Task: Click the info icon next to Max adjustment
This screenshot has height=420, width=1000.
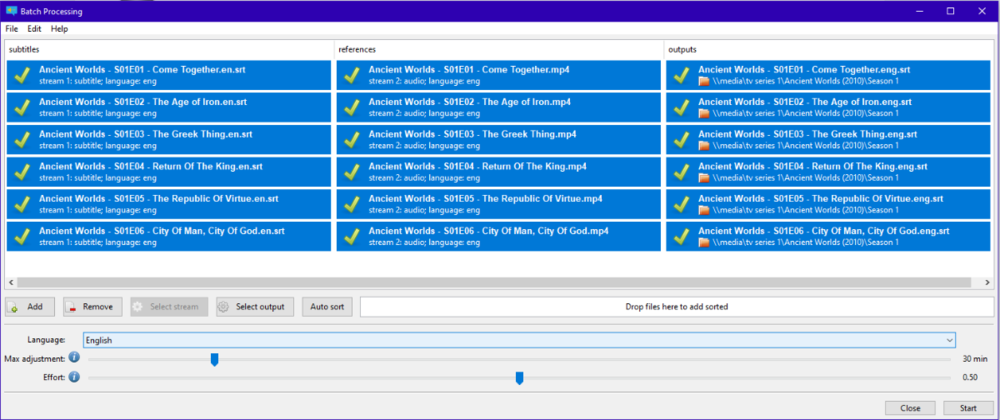Action: pyautogui.click(x=74, y=358)
